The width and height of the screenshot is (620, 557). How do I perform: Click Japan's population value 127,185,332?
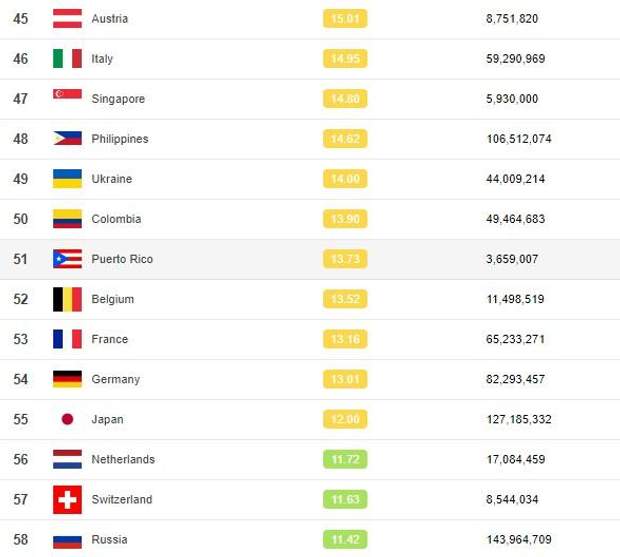coord(519,419)
